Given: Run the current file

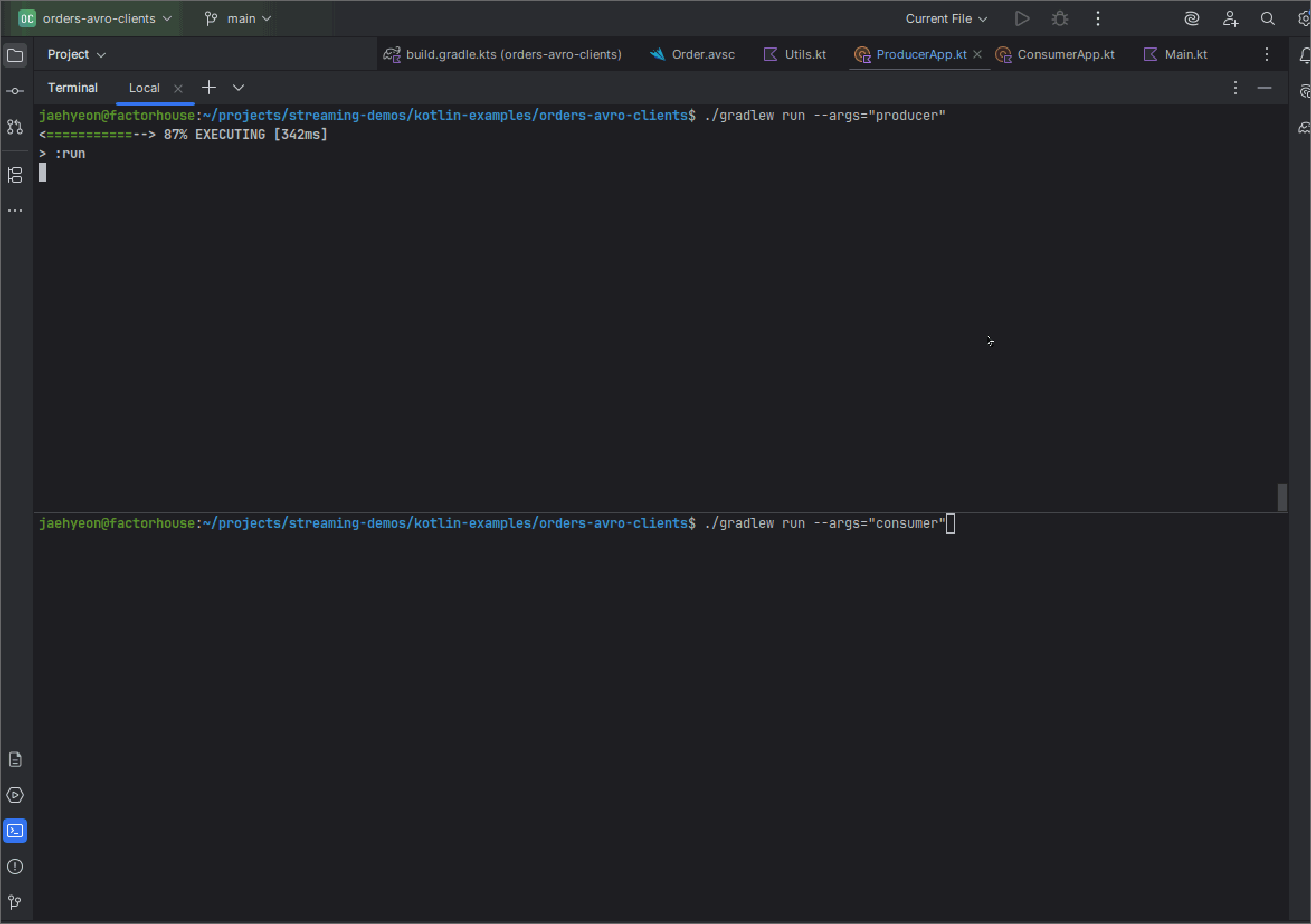Looking at the screenshot, I should point(1022,19).
